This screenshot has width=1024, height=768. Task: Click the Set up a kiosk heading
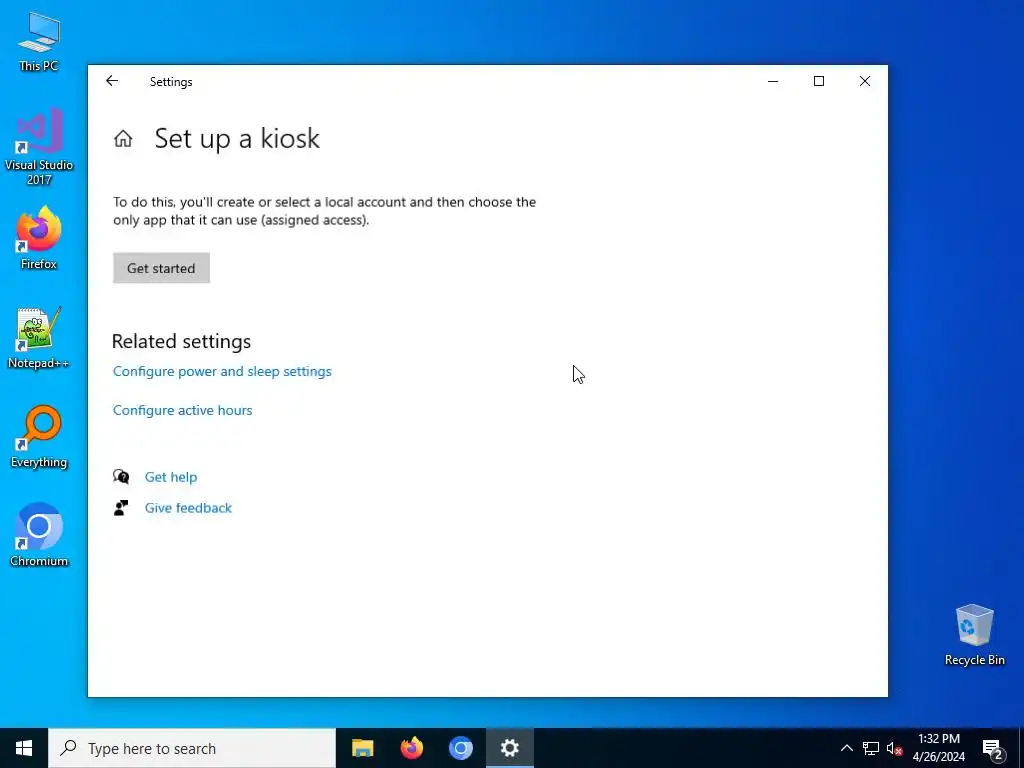(x=237, y=138)
